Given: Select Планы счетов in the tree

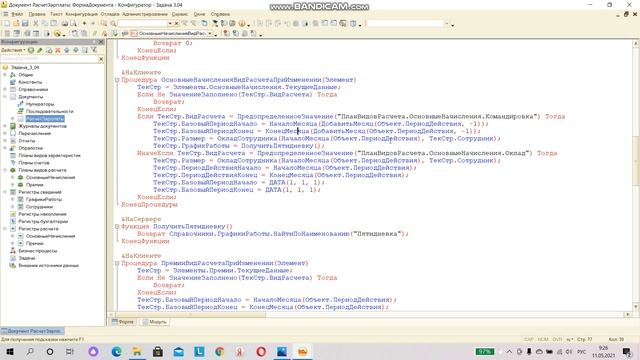Looking at the screenshot, I should coord(34,163).
